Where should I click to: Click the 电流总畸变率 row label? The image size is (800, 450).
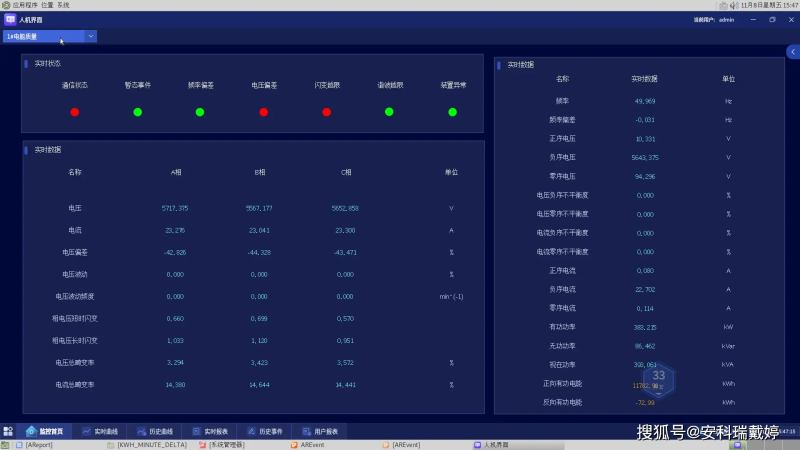click(x=74, y=385)
